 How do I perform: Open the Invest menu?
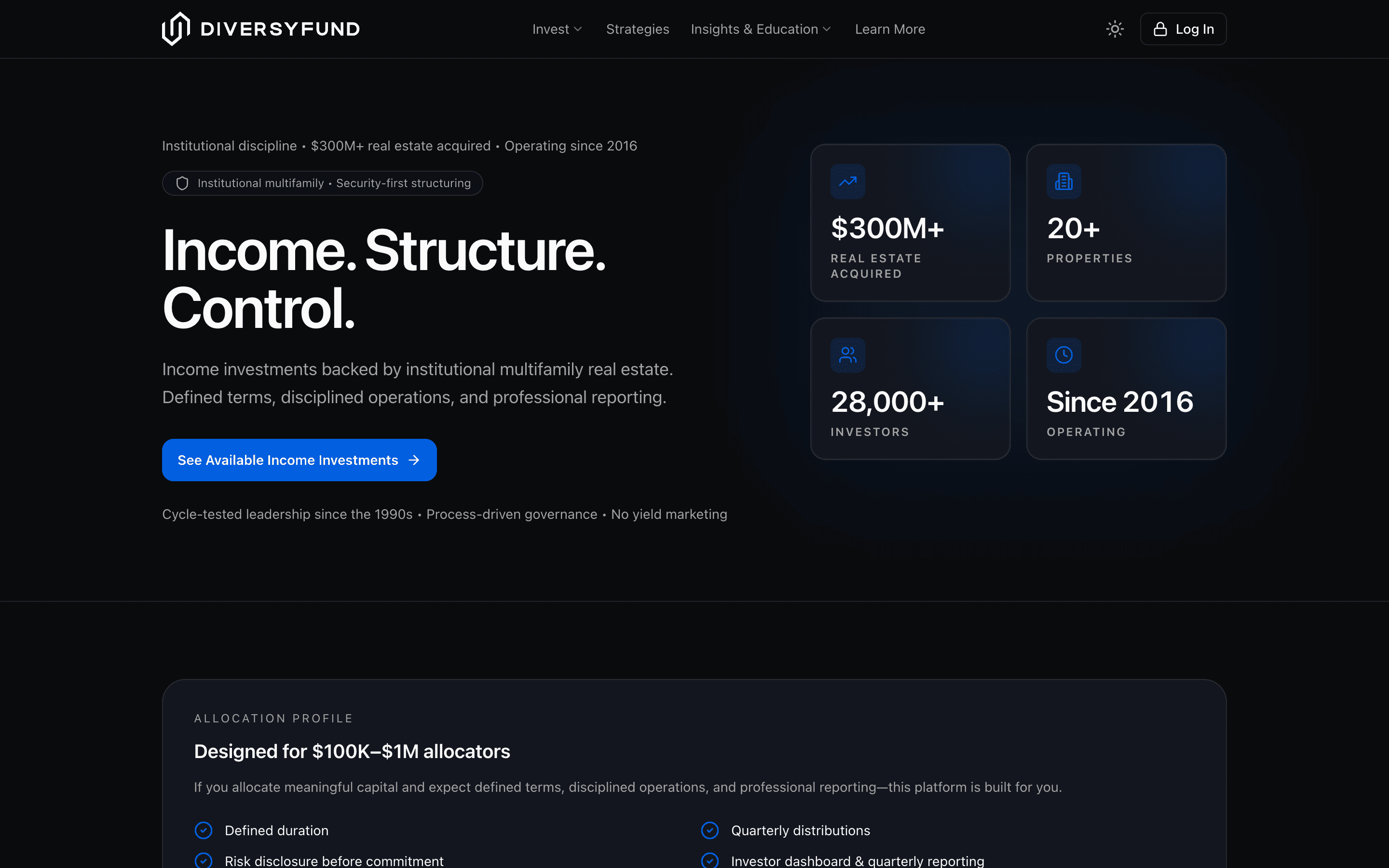[x=558, y=29]
